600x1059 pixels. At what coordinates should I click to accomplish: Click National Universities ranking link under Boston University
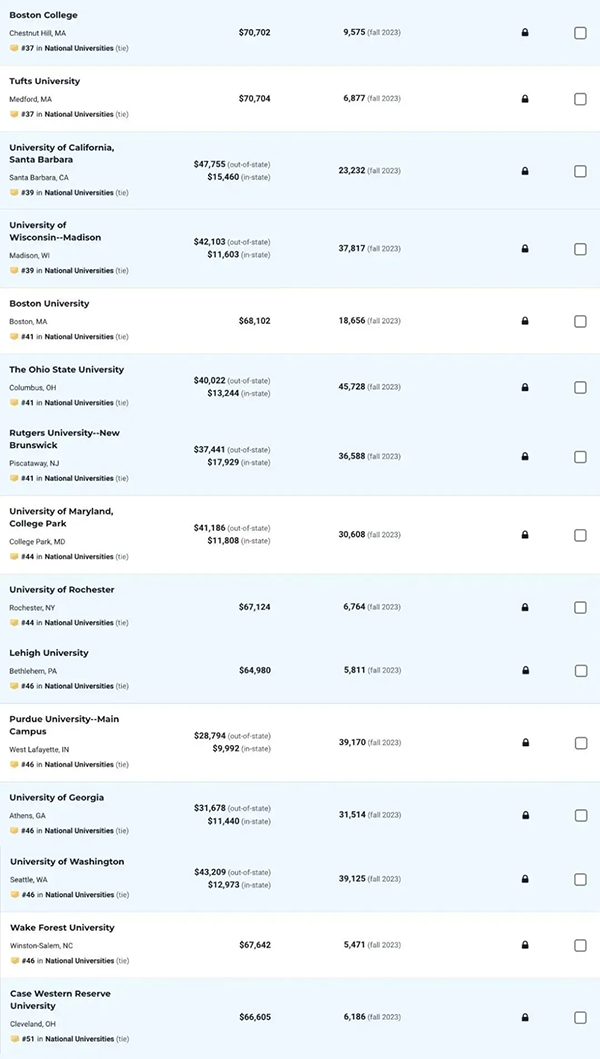pos(79,336)
